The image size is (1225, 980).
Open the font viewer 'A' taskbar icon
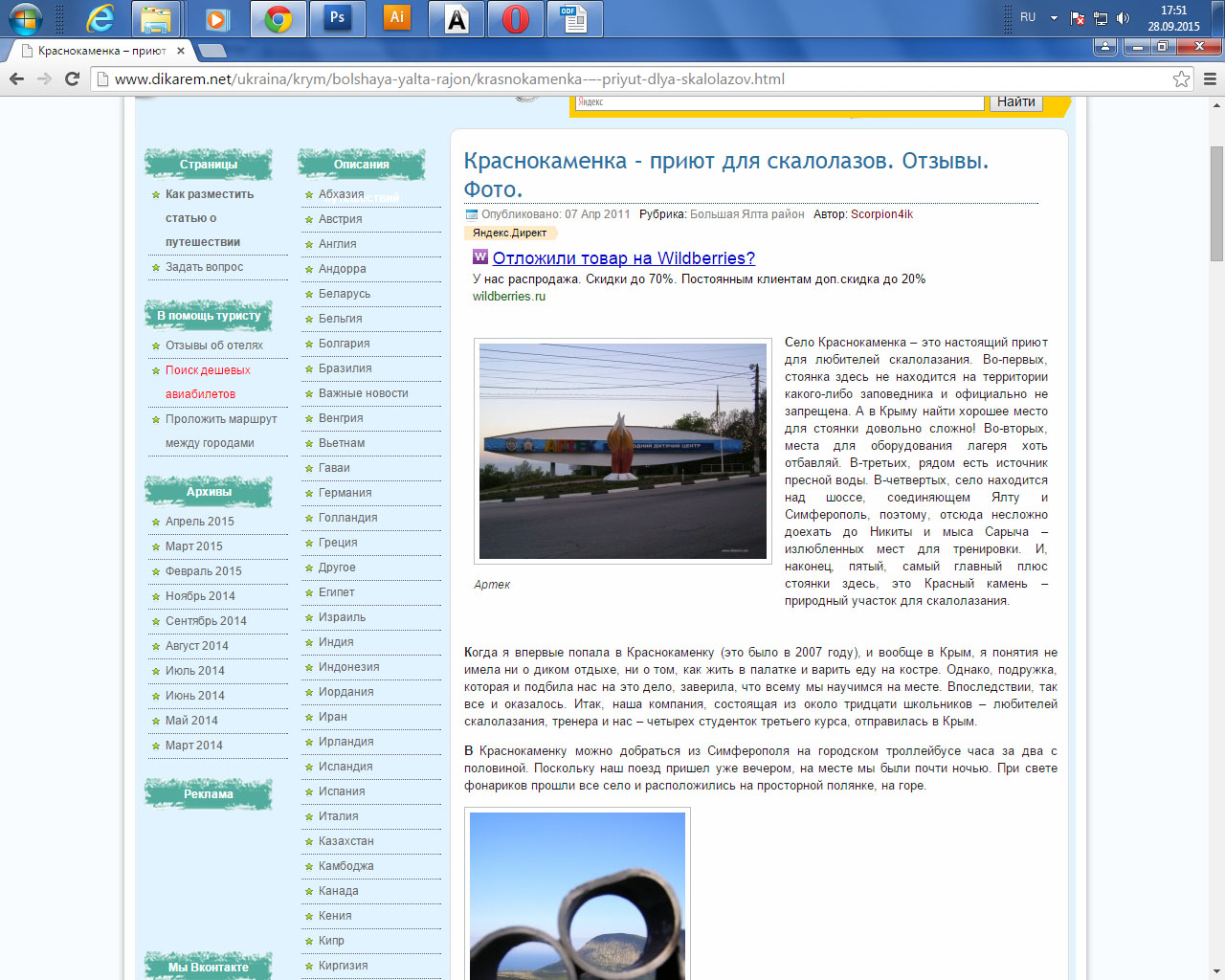pos(457,18)
